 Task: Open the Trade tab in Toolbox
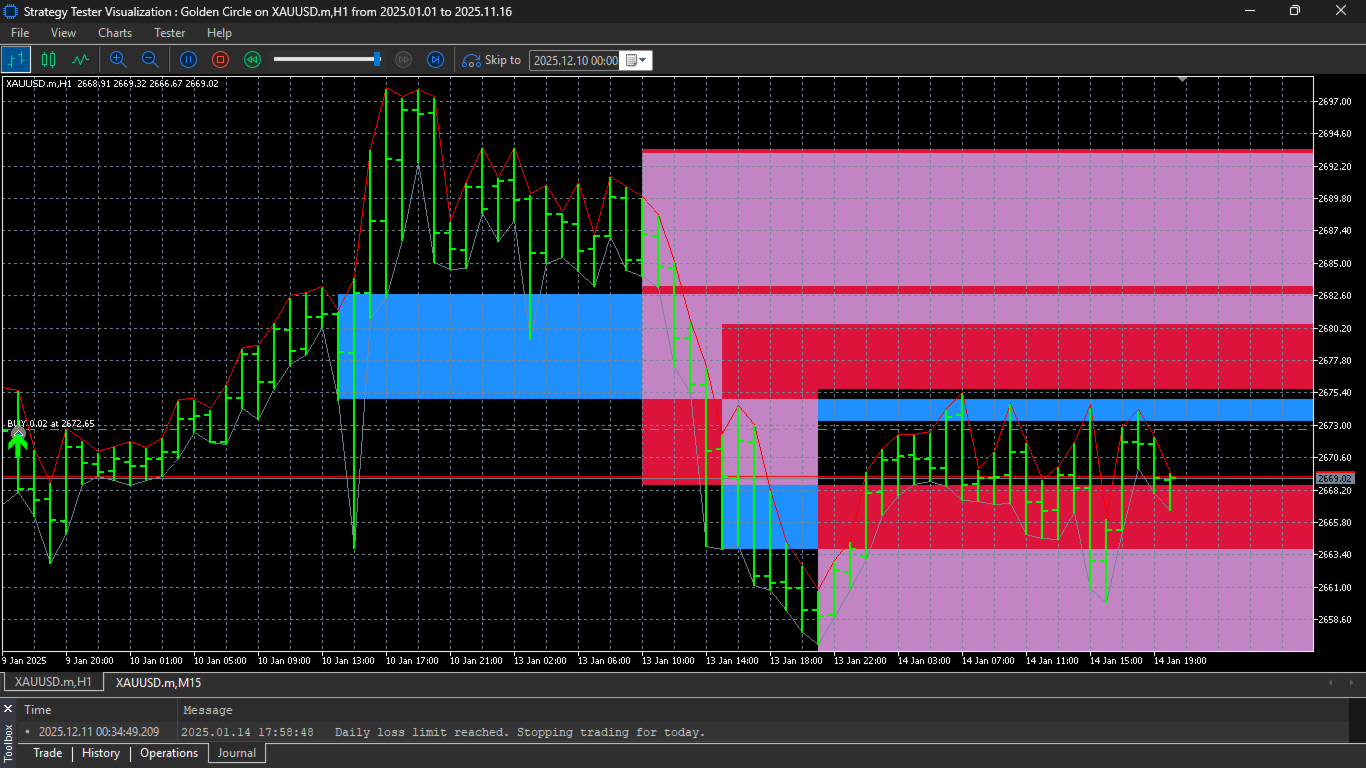[47, 753]
